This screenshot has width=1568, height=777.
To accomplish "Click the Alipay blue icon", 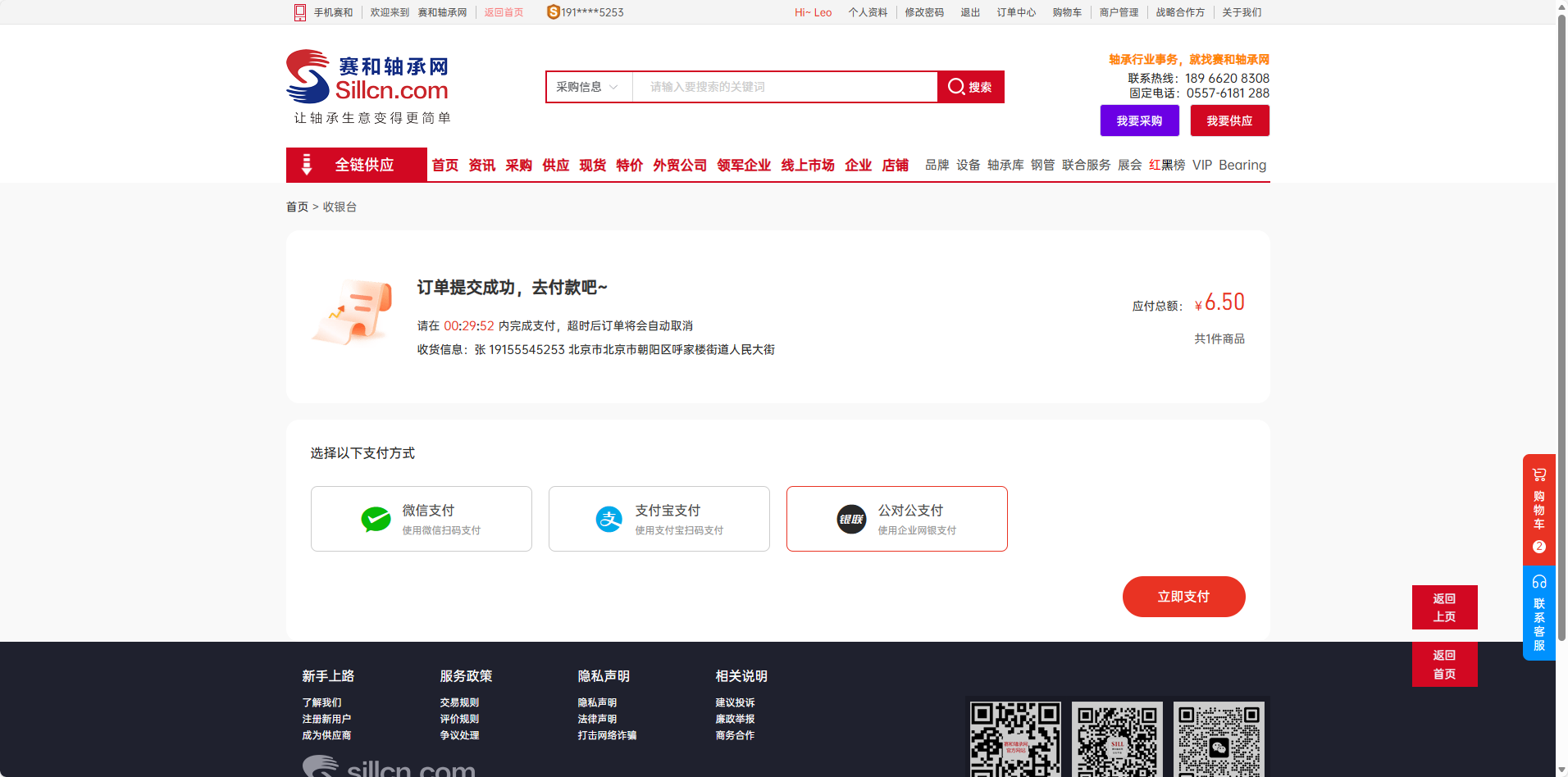I will point(609,519).
